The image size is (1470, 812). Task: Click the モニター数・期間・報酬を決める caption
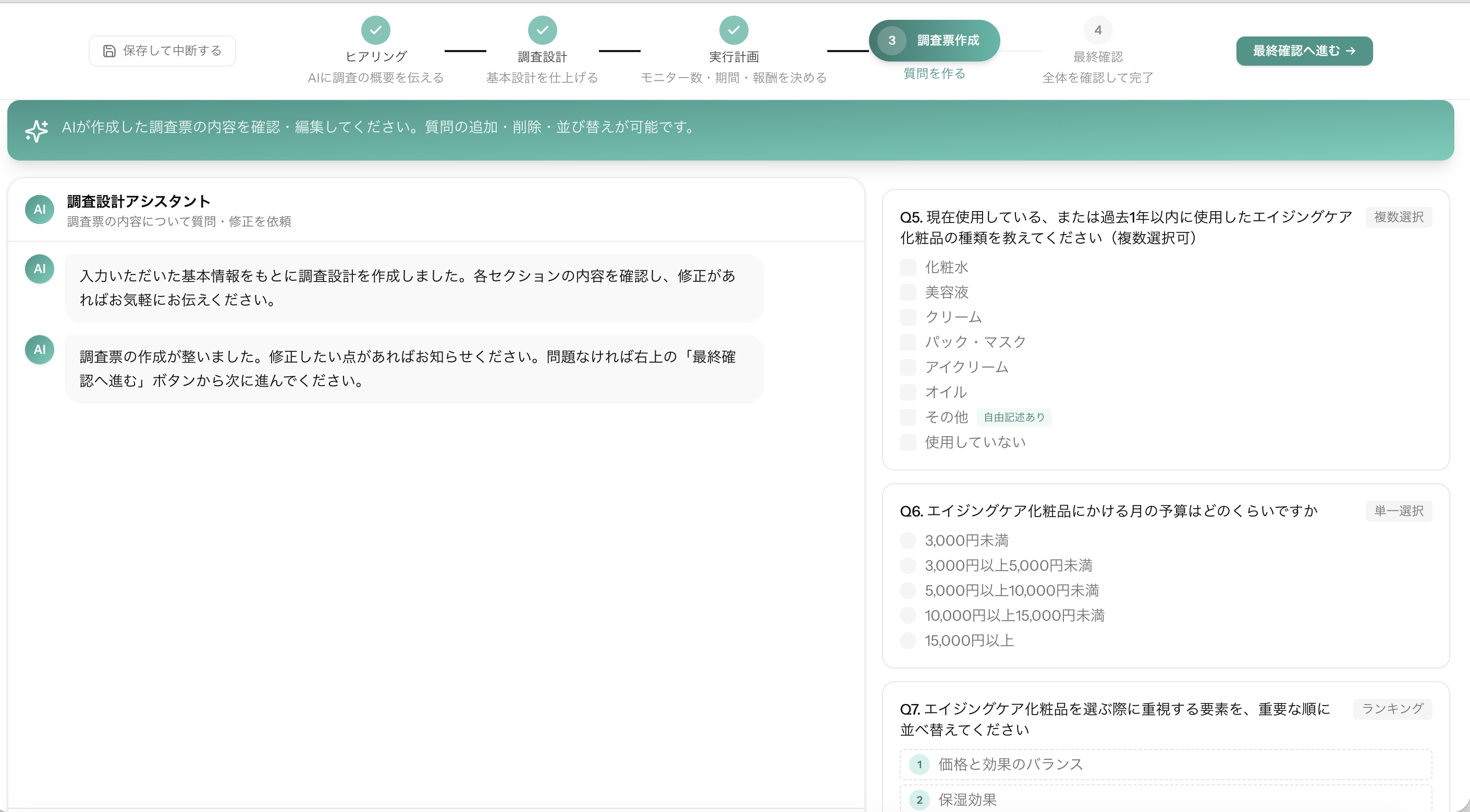click(733, 78)
